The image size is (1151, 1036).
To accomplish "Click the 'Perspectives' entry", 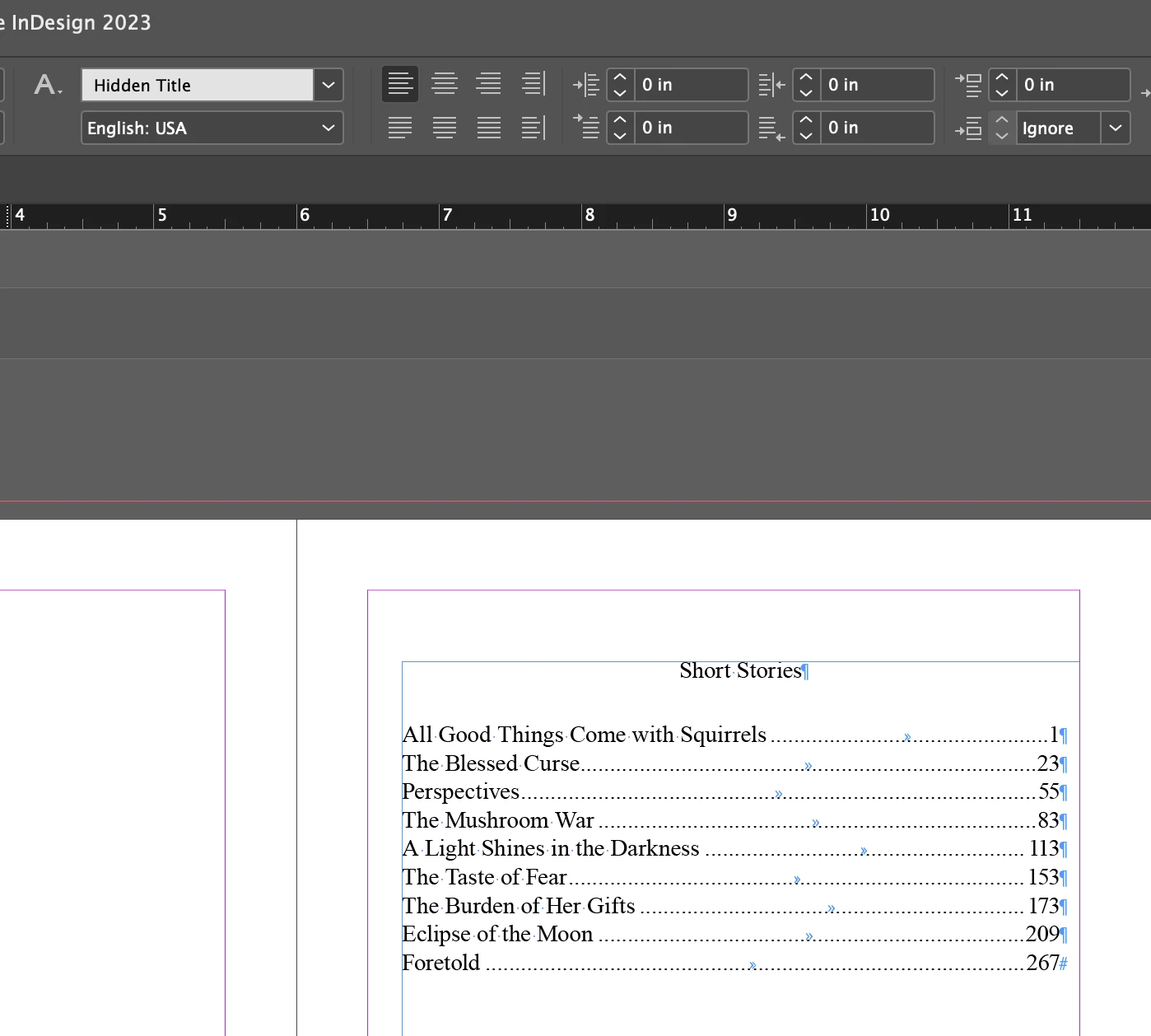I will [460, 792].
